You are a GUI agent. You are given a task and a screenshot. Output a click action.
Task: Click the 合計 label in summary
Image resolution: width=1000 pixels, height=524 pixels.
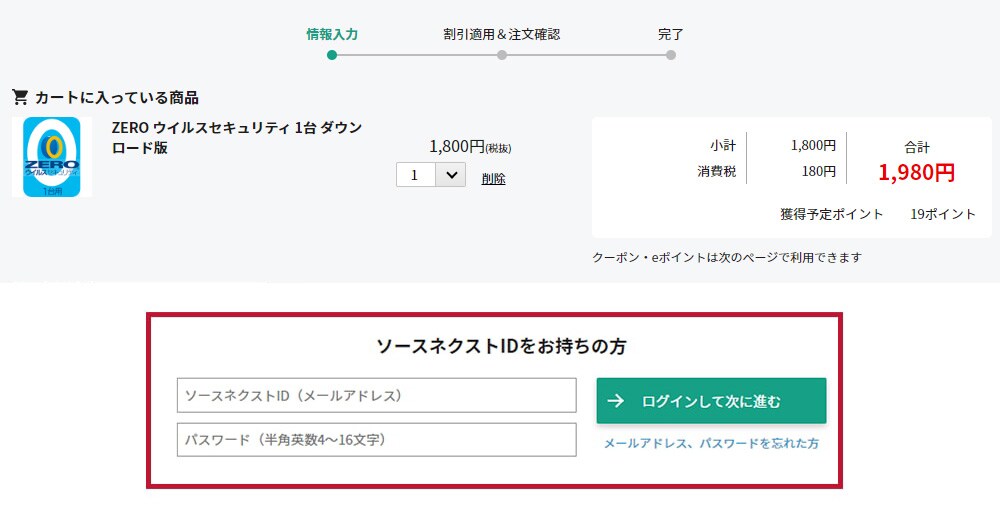point(916,147)
